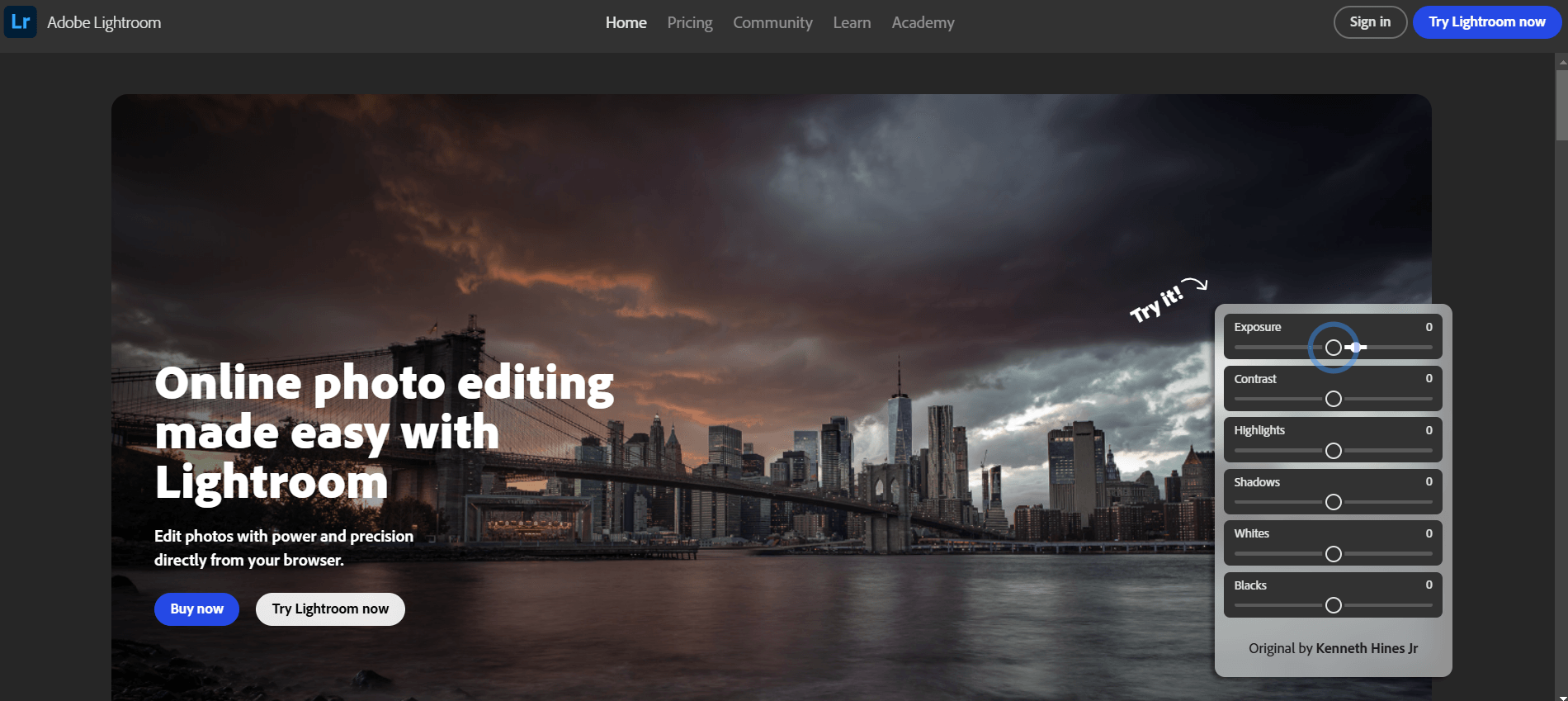1568x701 pixels.
Task: Click the hero Try Lightroom now button
Action: [x=330, y=609]
